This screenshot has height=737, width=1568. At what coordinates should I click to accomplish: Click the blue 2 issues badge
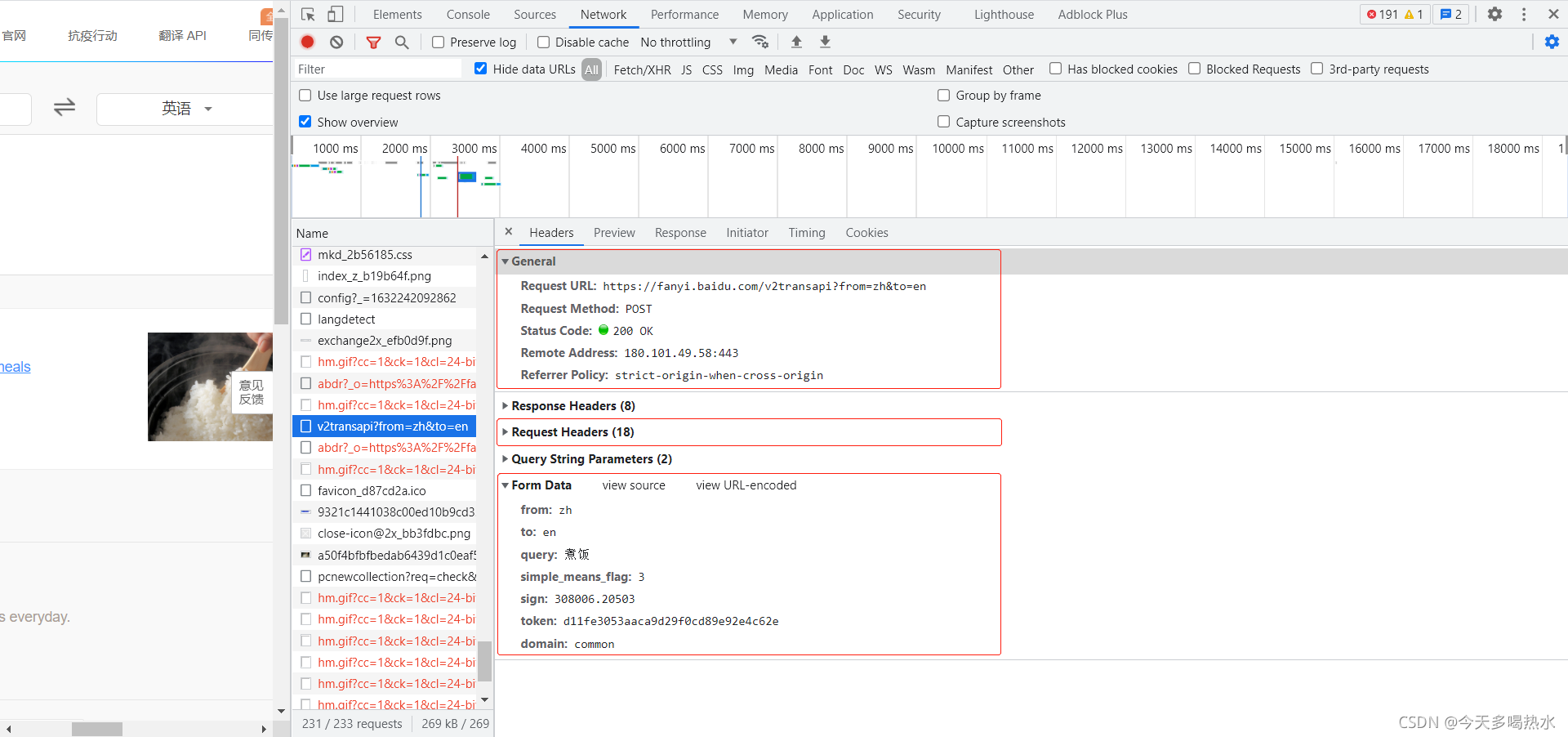pyautogui.click(x=1451, y=15)
